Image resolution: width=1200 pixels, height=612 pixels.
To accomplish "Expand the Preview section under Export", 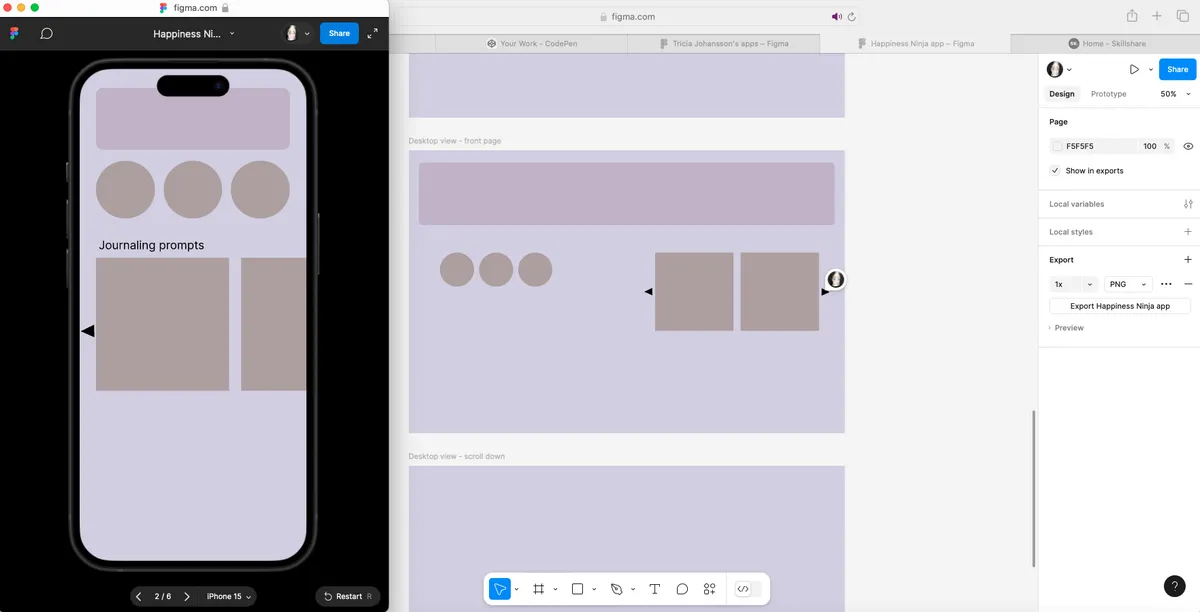I will [1068, 328].
